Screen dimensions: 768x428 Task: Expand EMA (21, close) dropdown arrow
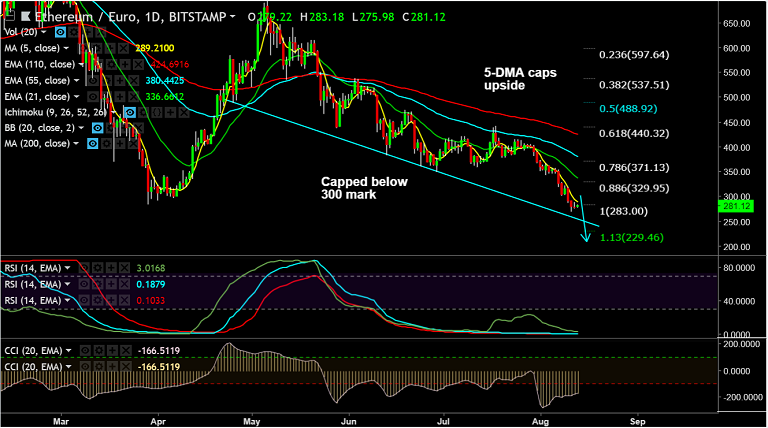click(76, 96)
